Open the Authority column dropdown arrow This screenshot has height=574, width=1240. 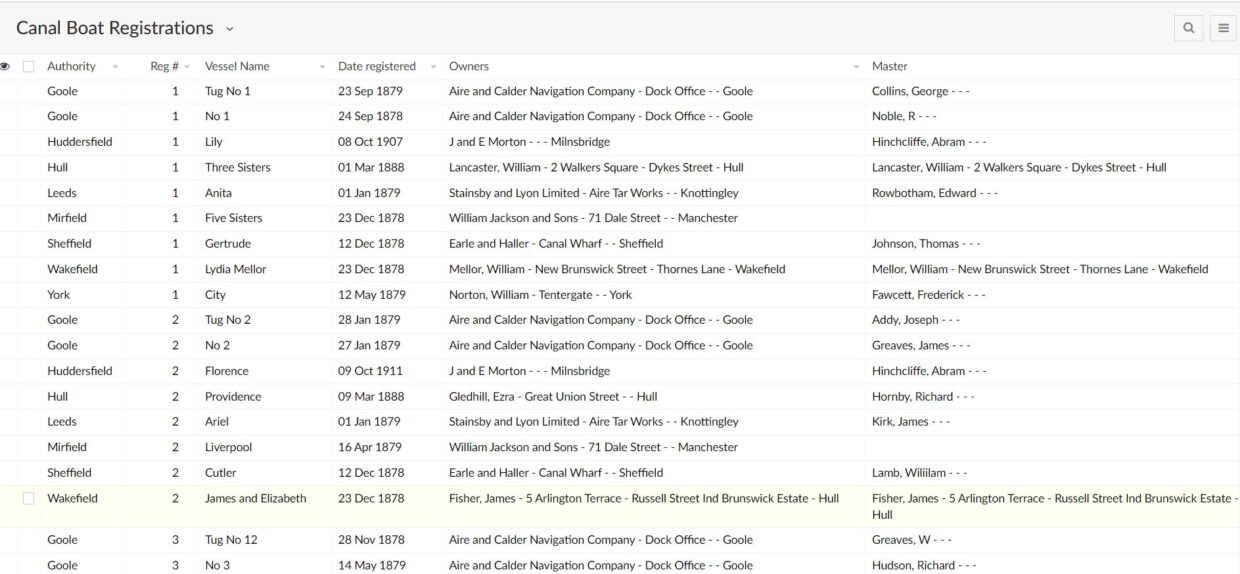(x=115, y=67)
